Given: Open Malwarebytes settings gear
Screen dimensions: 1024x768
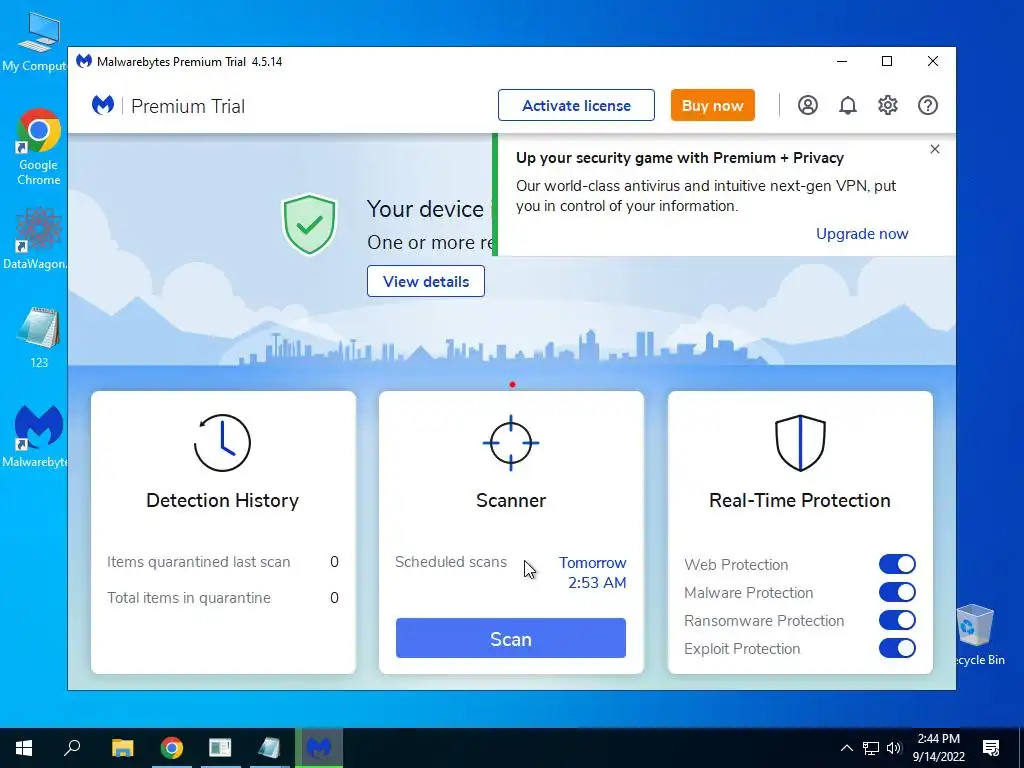Looking at the screenshot, I should pos(888,105).
